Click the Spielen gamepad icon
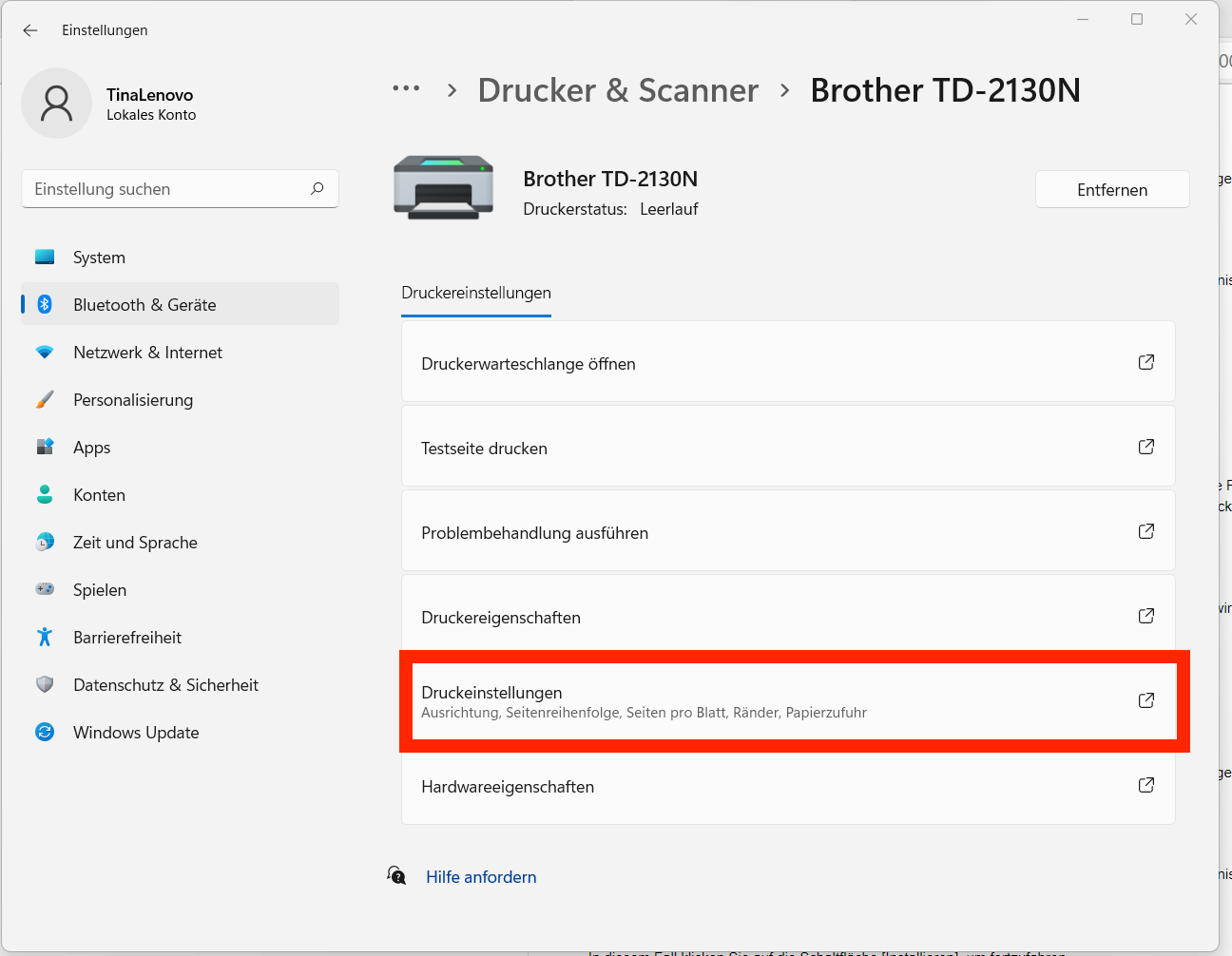Image resolution: width=1232 pixels, height=956 pixels. 45,589
